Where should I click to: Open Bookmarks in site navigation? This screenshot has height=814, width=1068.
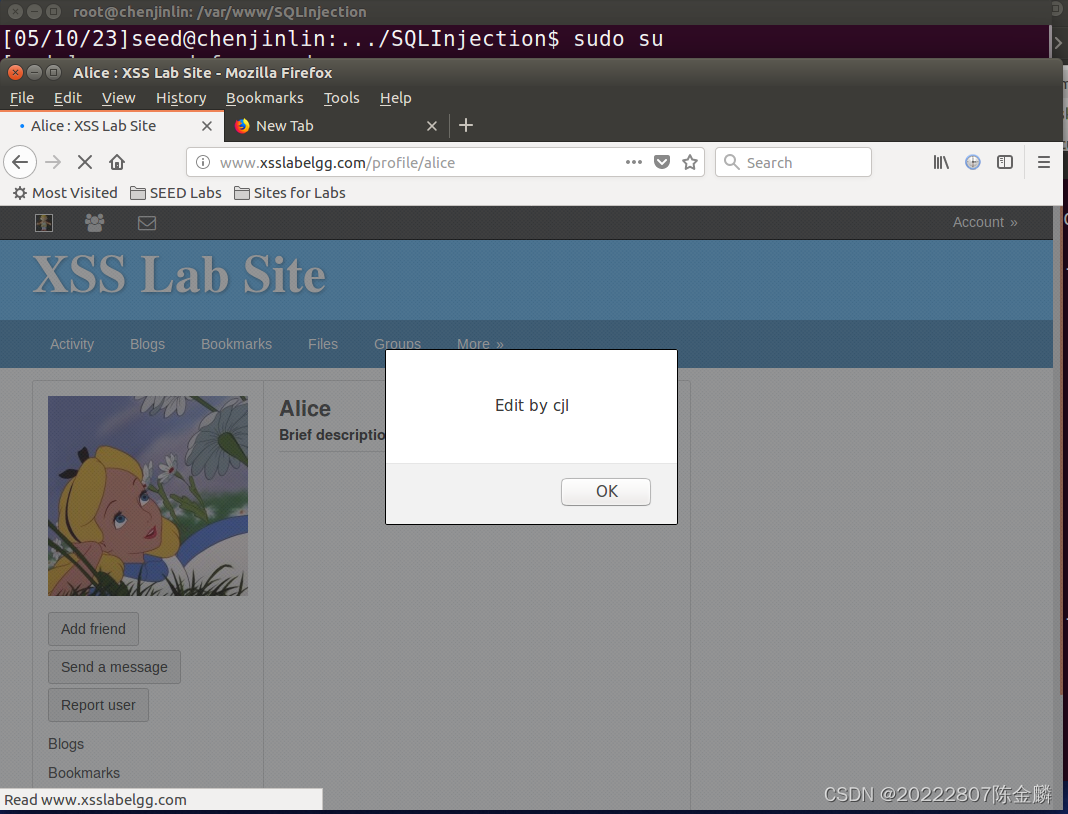coord(236,344)
